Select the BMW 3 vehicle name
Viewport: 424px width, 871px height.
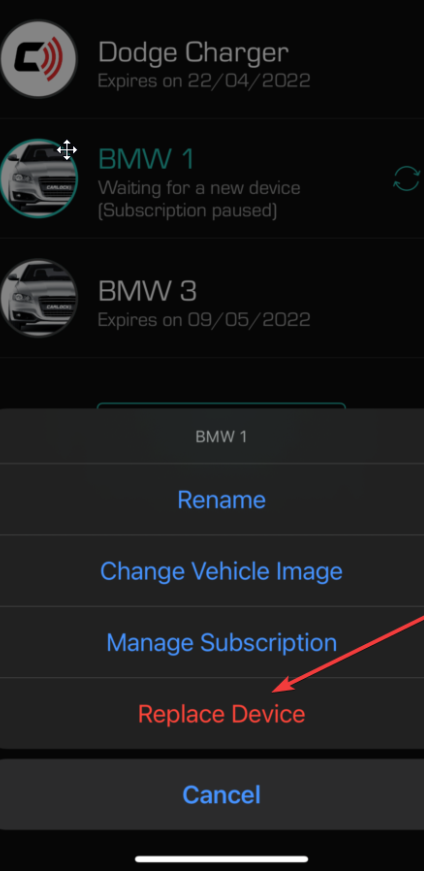coord(147,290)
